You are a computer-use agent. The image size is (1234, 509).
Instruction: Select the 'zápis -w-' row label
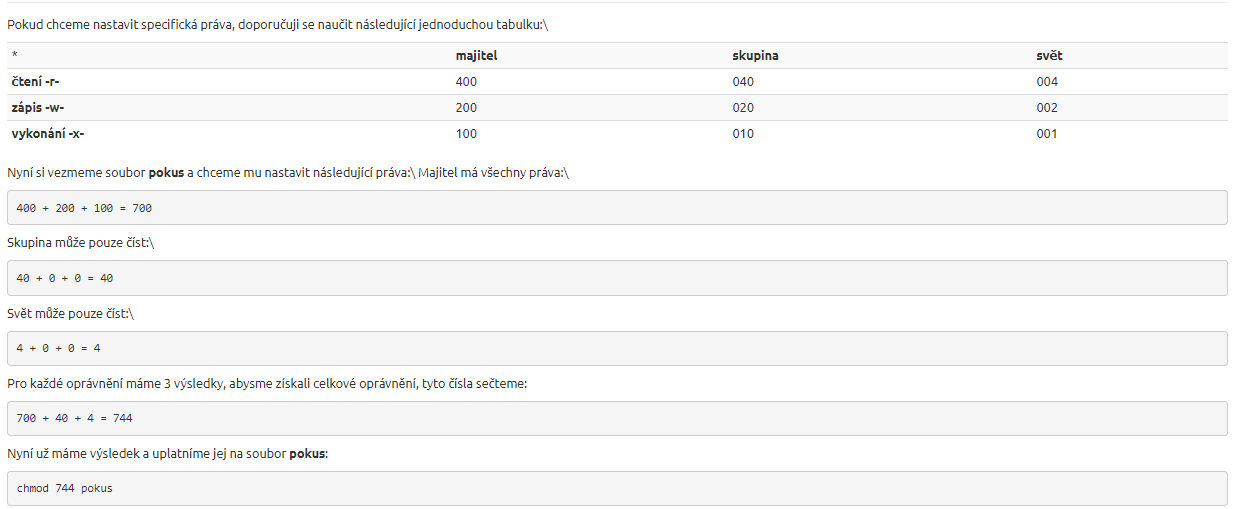(x=38, y=108)
